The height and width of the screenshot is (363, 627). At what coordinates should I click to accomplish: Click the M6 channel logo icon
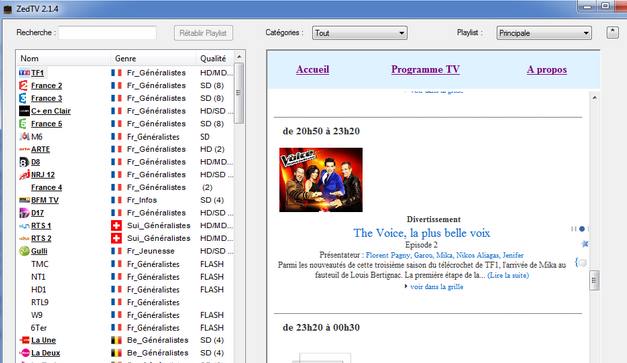click(24, 137)
